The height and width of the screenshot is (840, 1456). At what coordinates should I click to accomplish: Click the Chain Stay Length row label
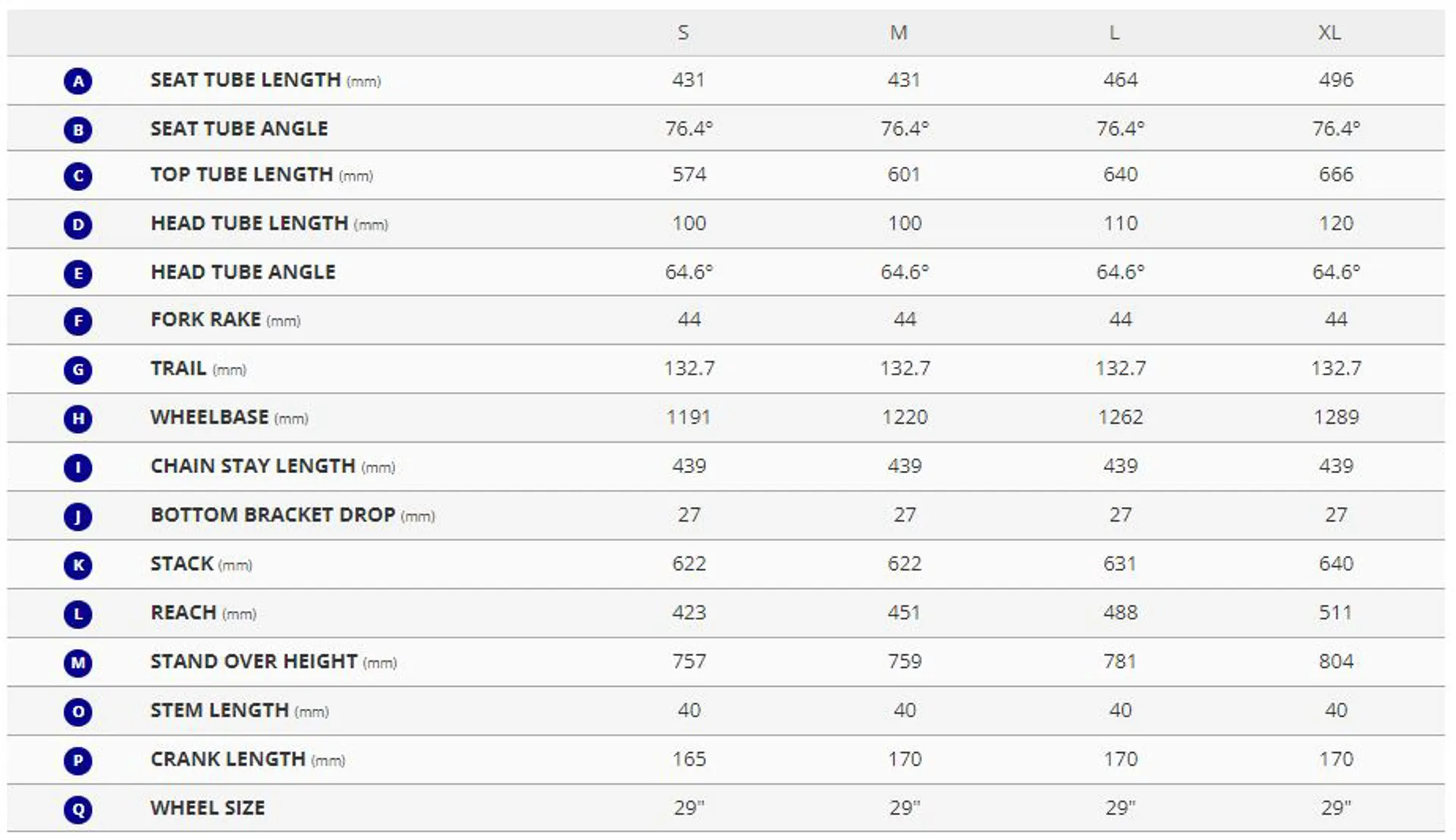click(273, 466)
